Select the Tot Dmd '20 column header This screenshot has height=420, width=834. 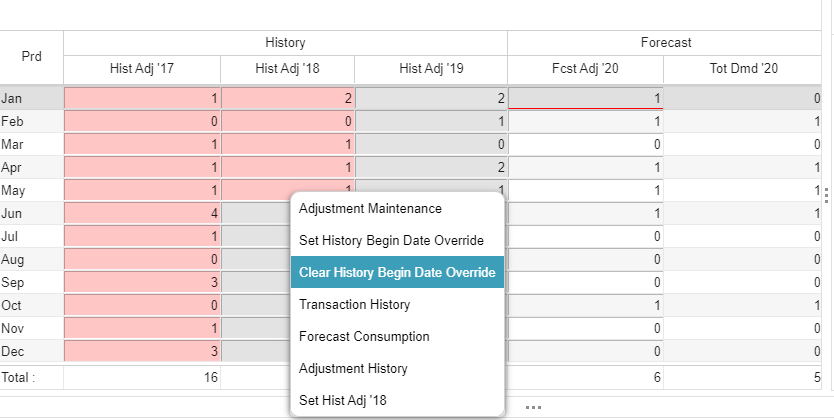pyautogui.click(x=742, y=69)
